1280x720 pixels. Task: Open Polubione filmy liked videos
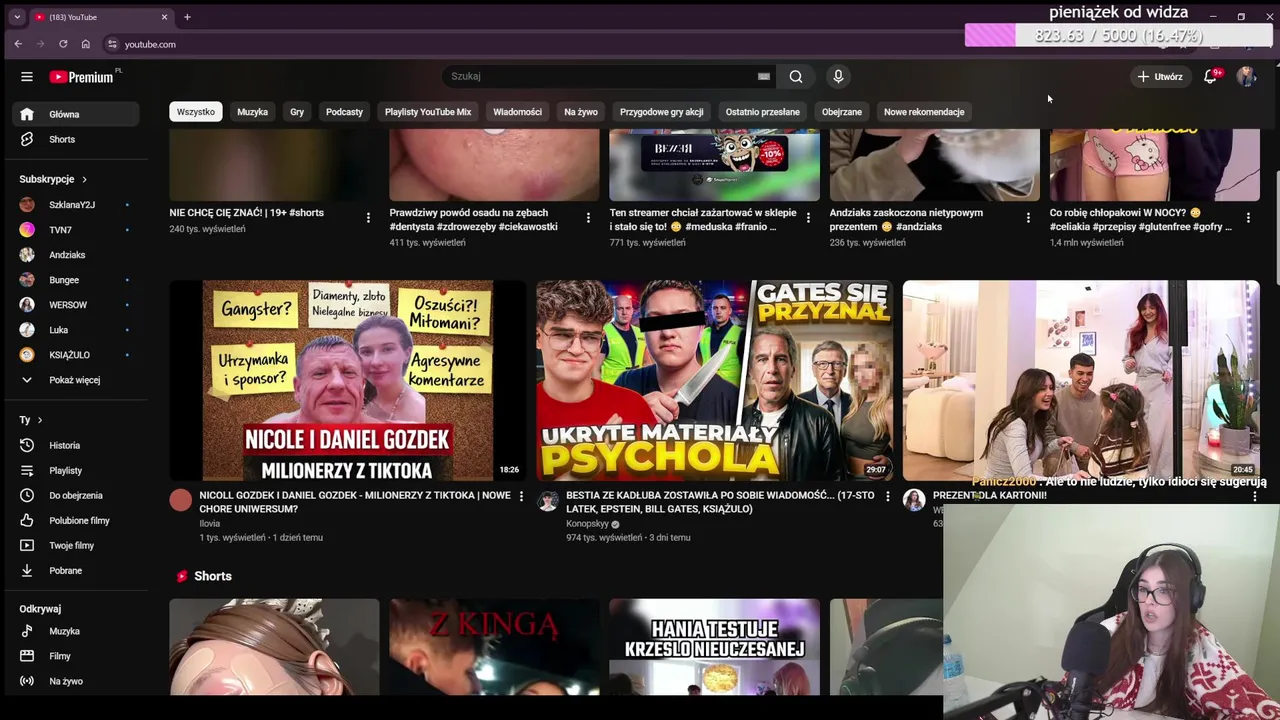[76, 520]
